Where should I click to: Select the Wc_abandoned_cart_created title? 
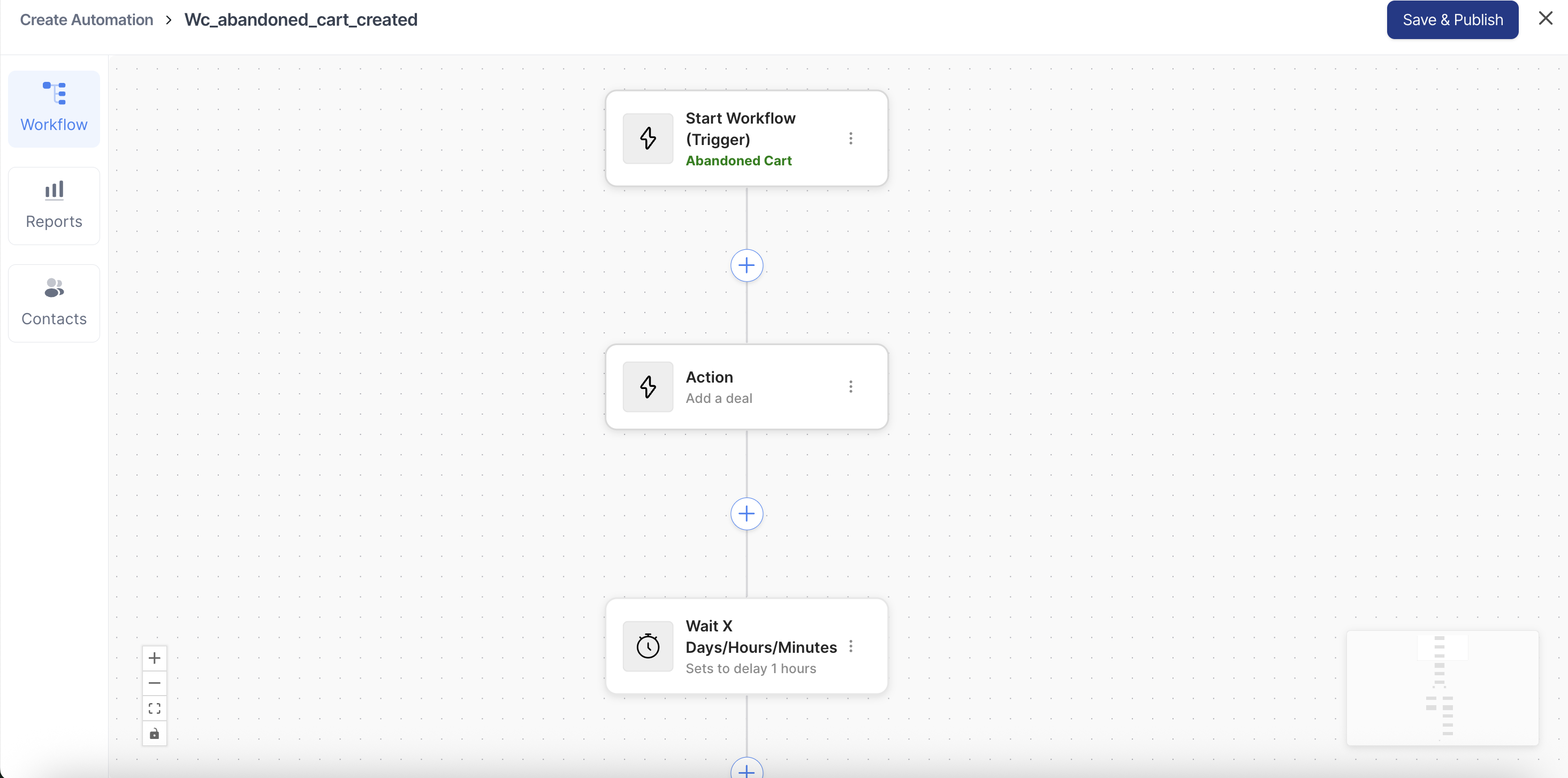point(301,19)
